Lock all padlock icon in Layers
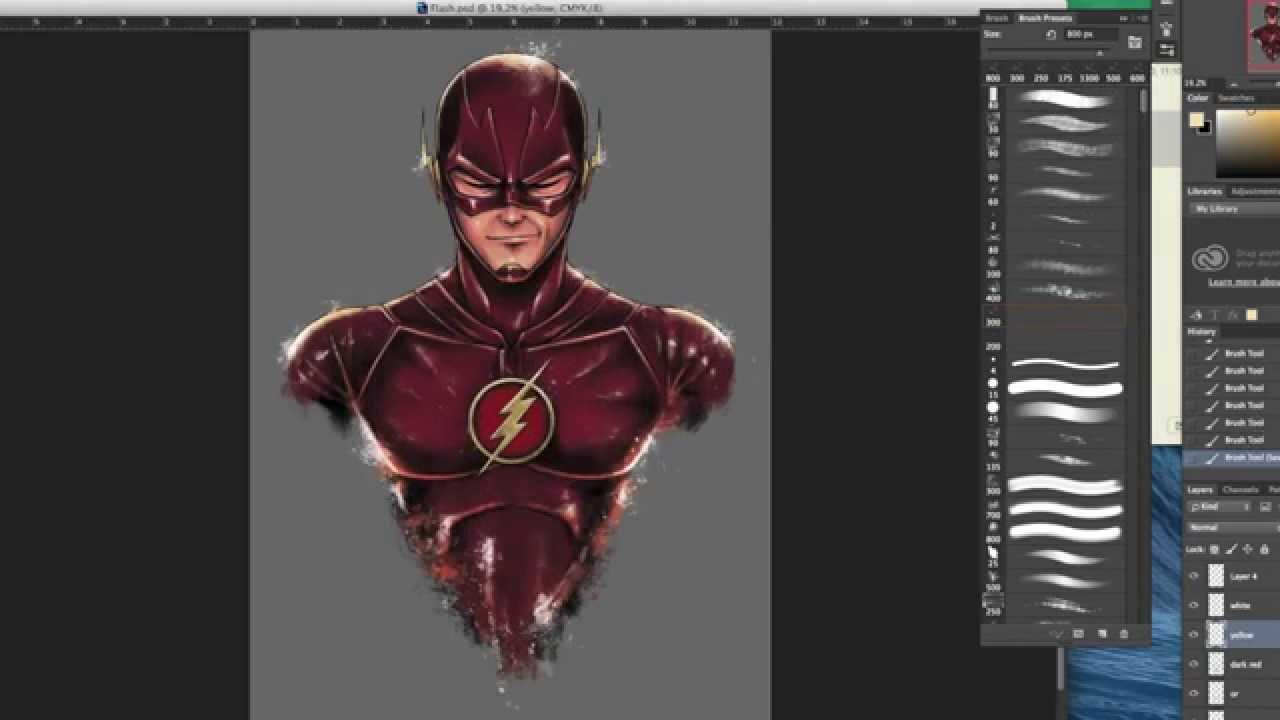Image resolution: width=1280 pixels, height=720 pixels. pyautogui.click(x=1264, y=549)
